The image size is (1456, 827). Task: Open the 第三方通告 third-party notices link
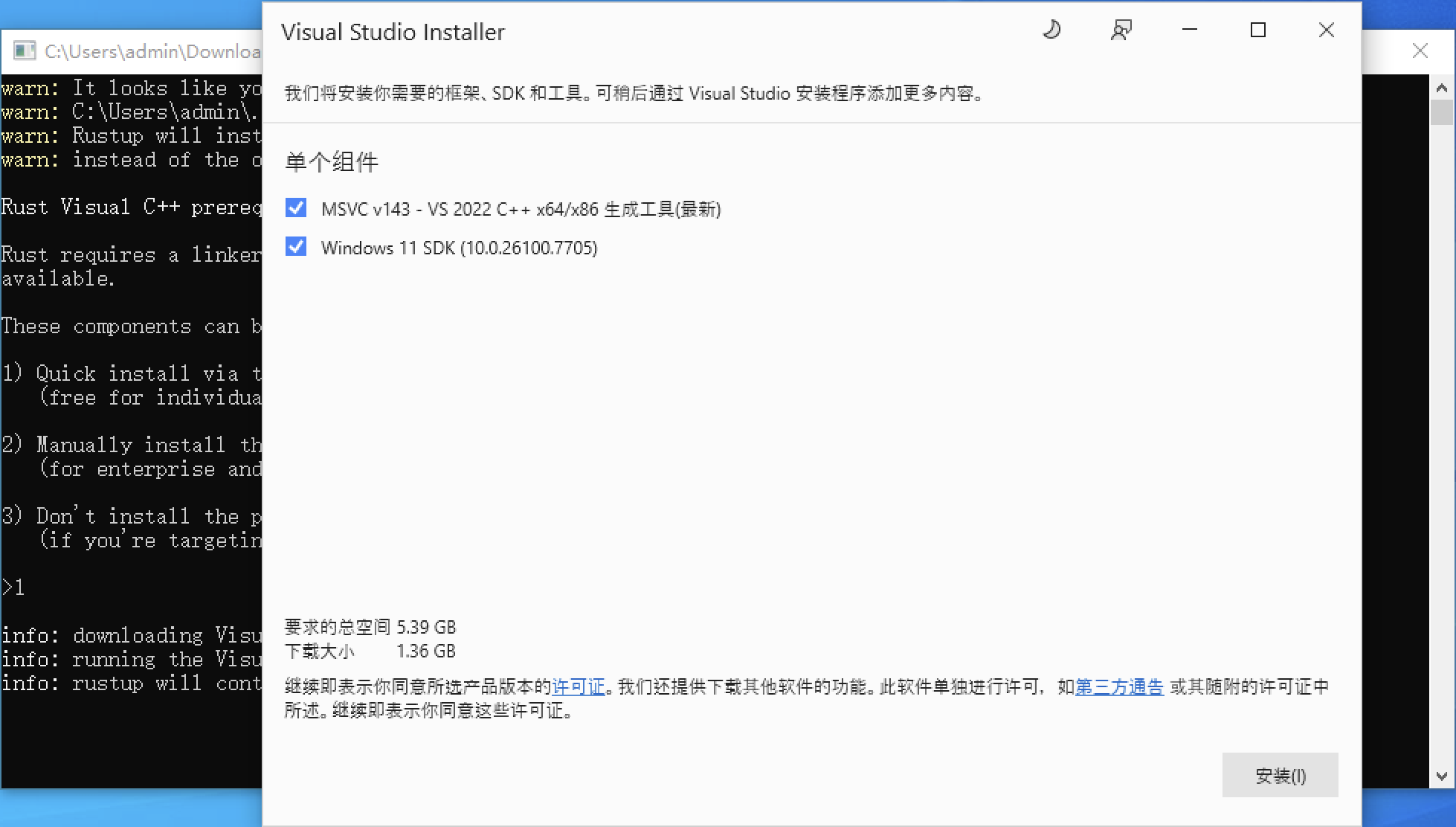(x=1119, y=686)
